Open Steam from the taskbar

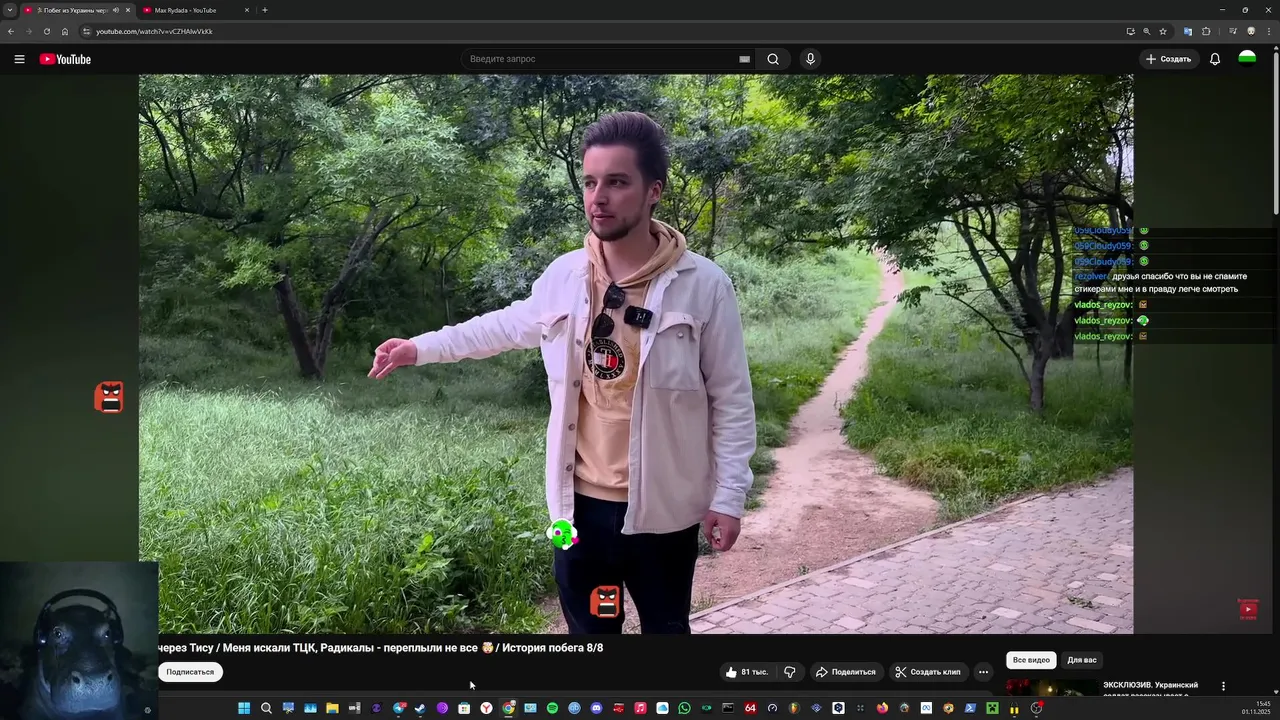pyautogui.click(x=420, y=708)
